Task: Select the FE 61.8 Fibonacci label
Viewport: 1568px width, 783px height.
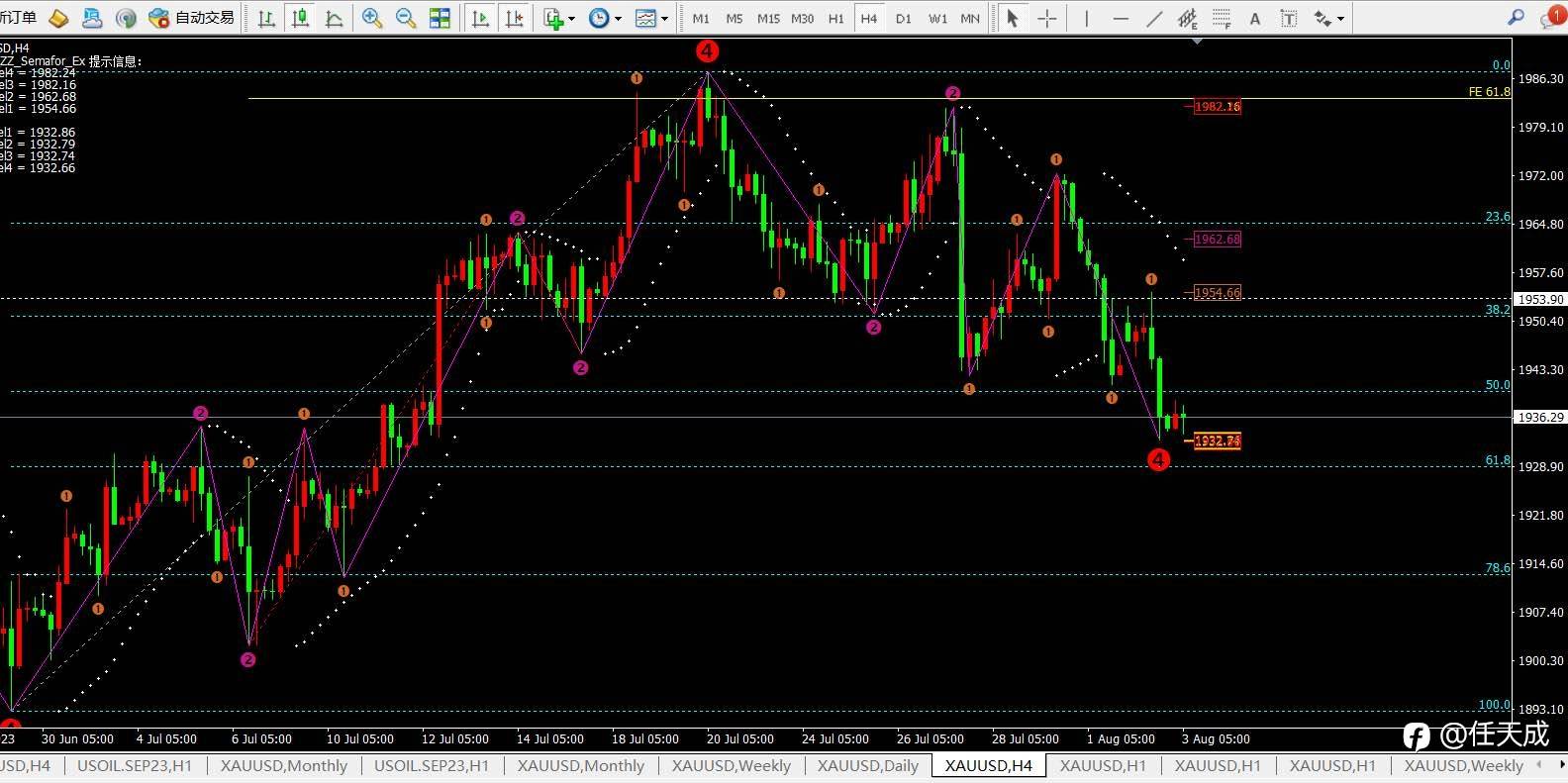Action: click(1489, 92)
